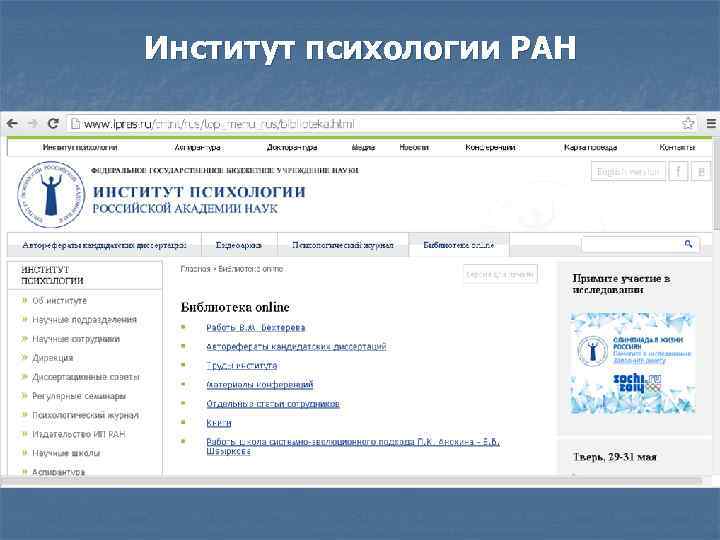Click the print version button
Screen dimensions: 720x540
pos(500,275)
